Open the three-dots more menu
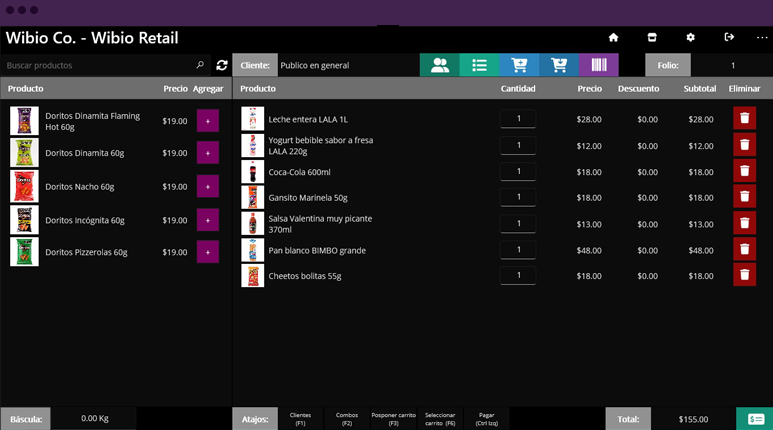The height and width of the screenshot is (430, 773). pyautogui.click(x=762, y=37)
